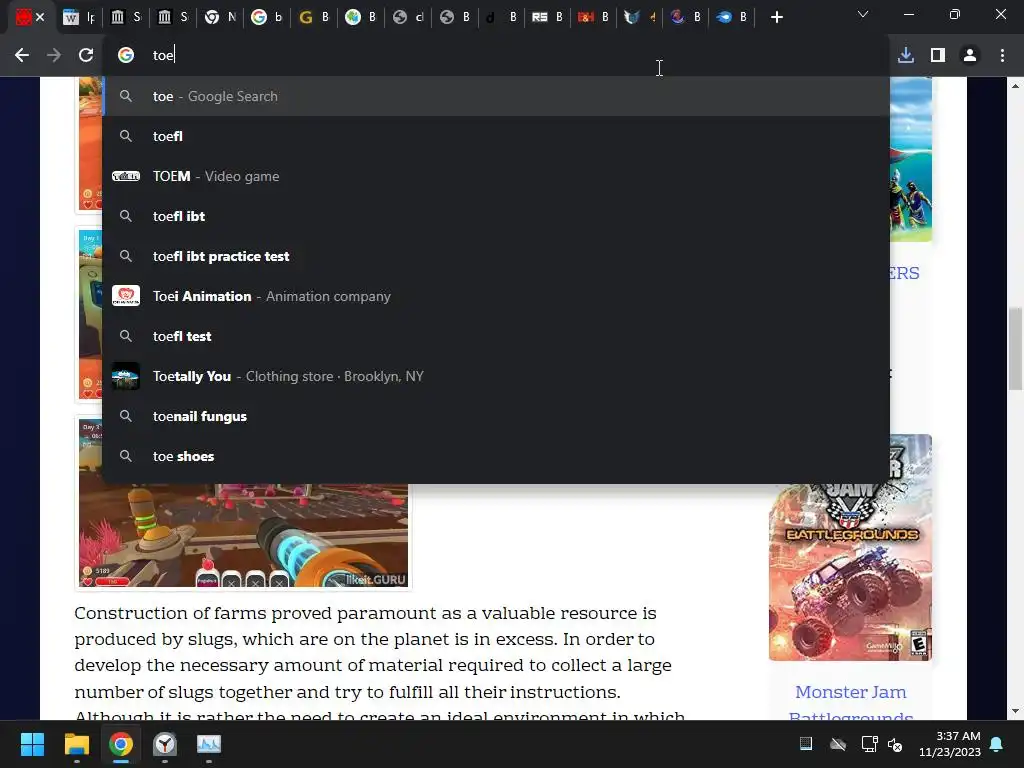Click the TOEM game logo icon
The width and height of the screenshot is (1024, 768).
pos(126,176)
